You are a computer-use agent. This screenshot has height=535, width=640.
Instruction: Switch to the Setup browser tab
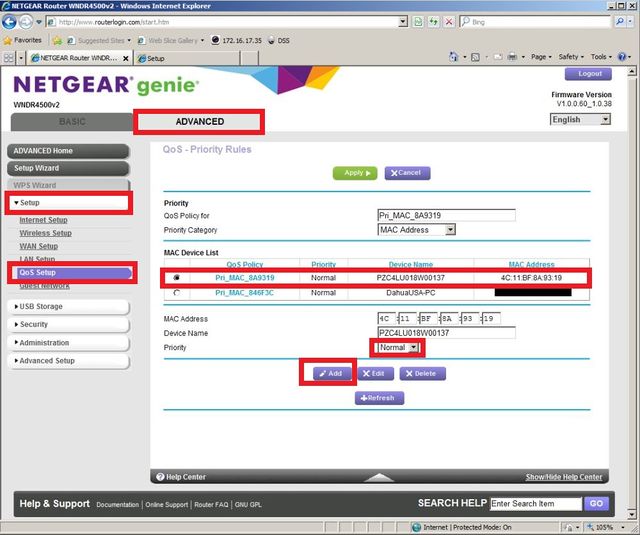pyautogui.click(x=187, y=58)
